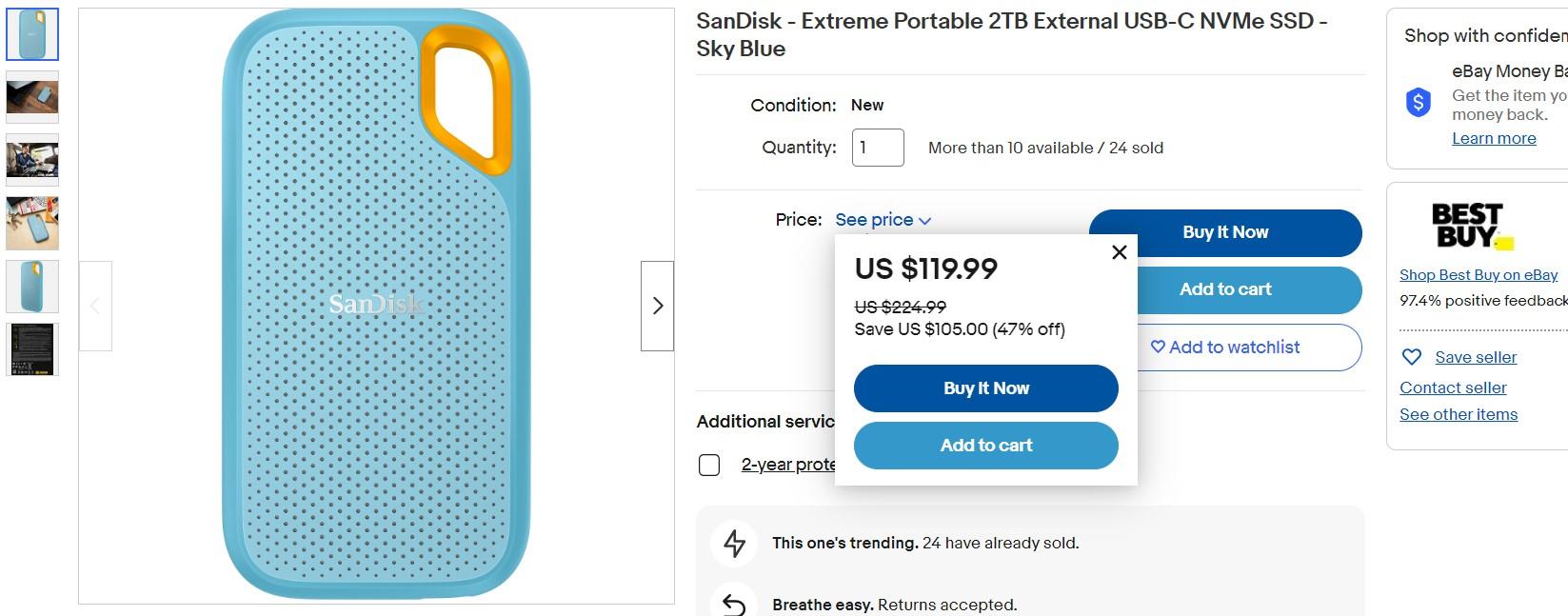Show the next product image arrow

click(x=657, y=306)
